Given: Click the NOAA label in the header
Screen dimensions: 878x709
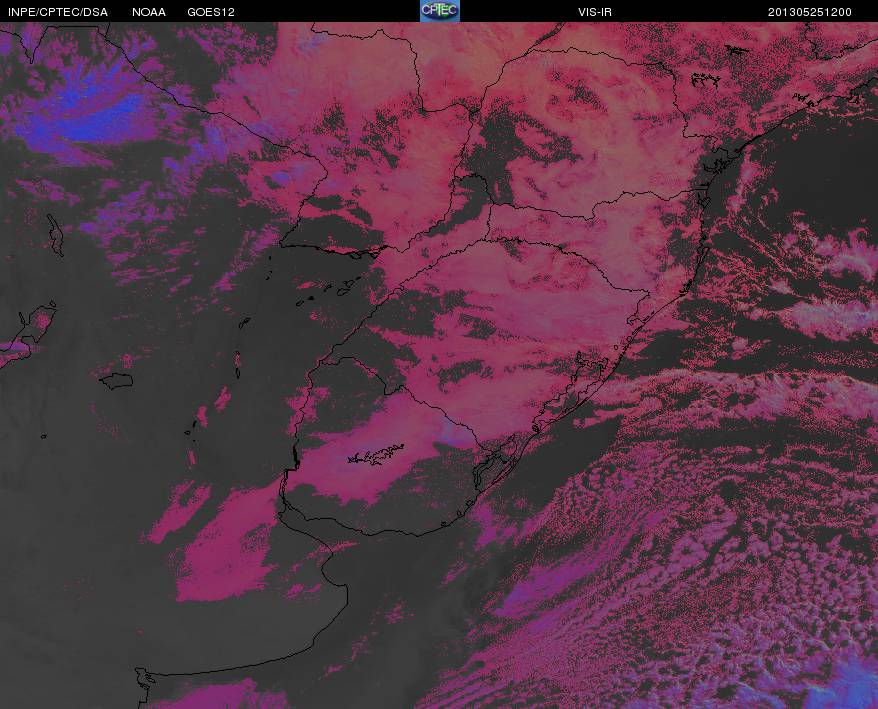Looking at the screenshot, I should [x=149, y=12].
